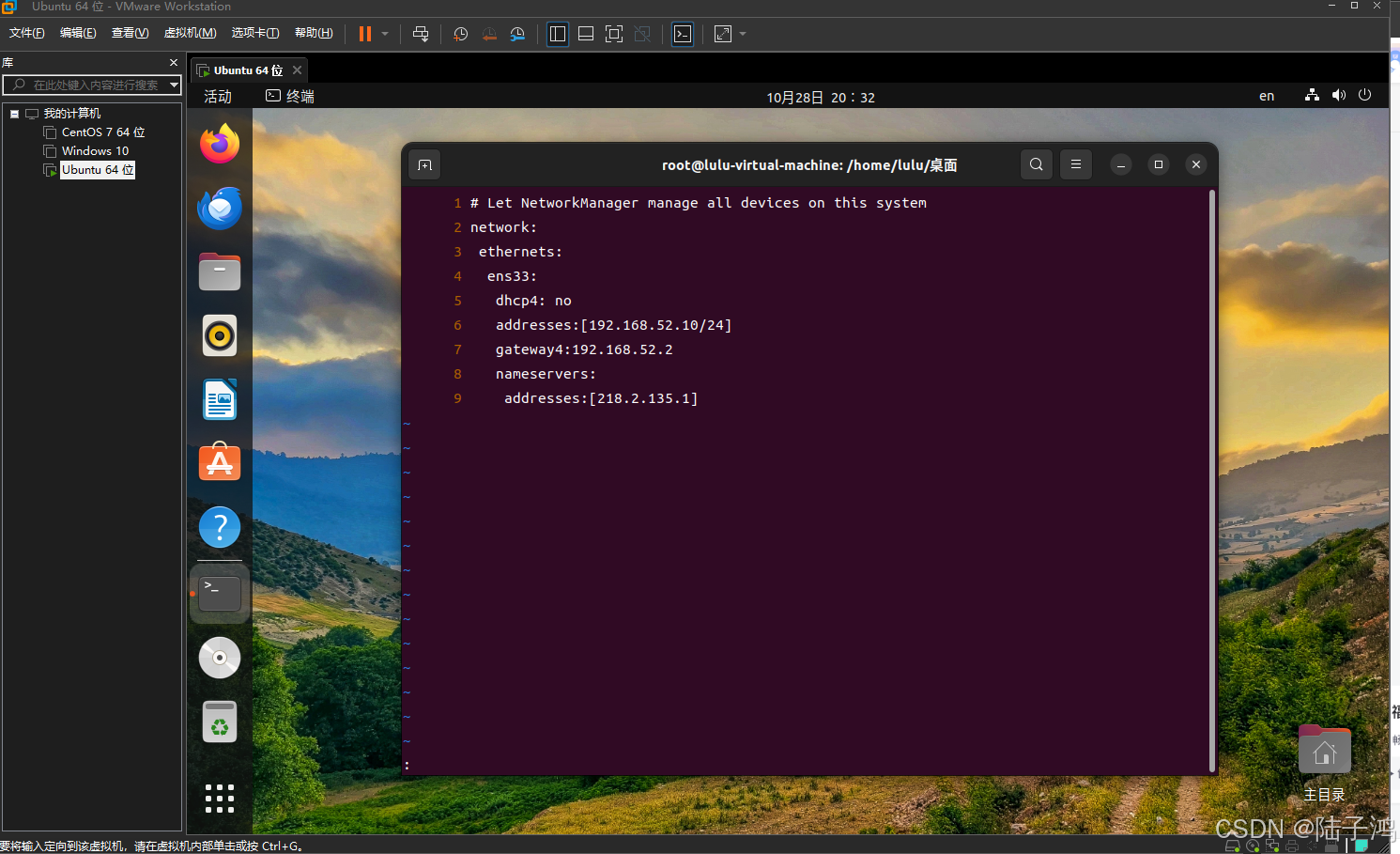The image size is (1400, 854).
Task: Click the search button in the terminal titlebar
Action: pos(1036,163)
